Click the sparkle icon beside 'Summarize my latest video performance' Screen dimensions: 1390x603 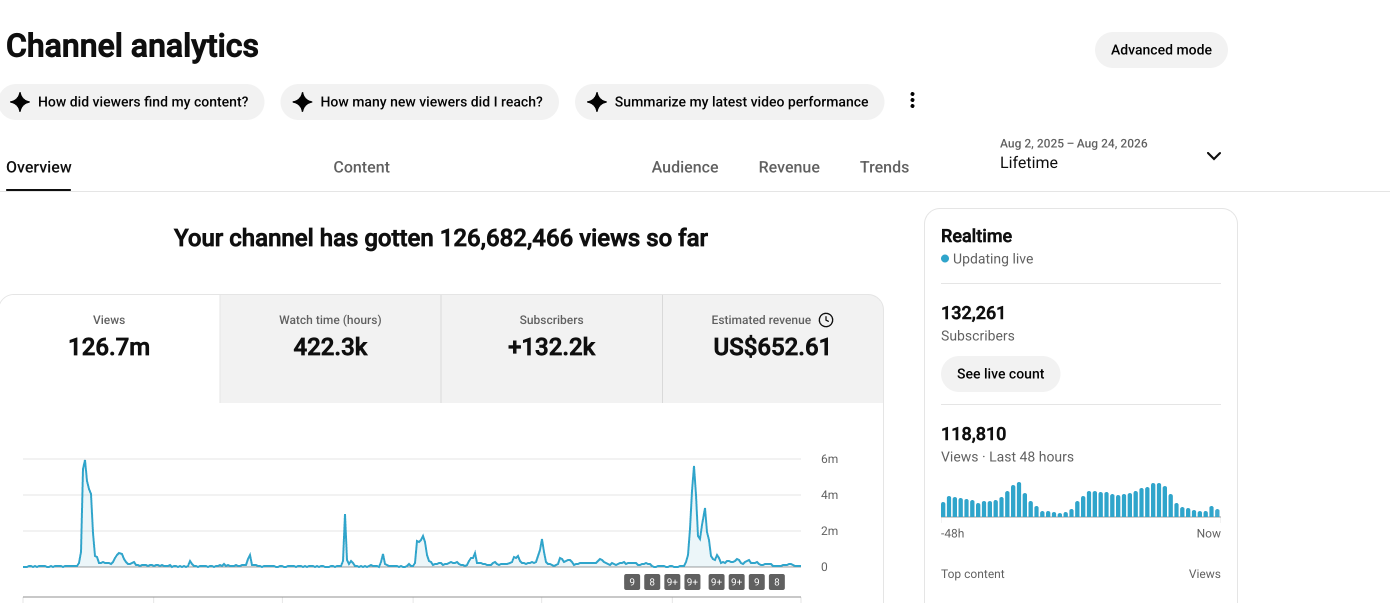[x=597, y=102]
